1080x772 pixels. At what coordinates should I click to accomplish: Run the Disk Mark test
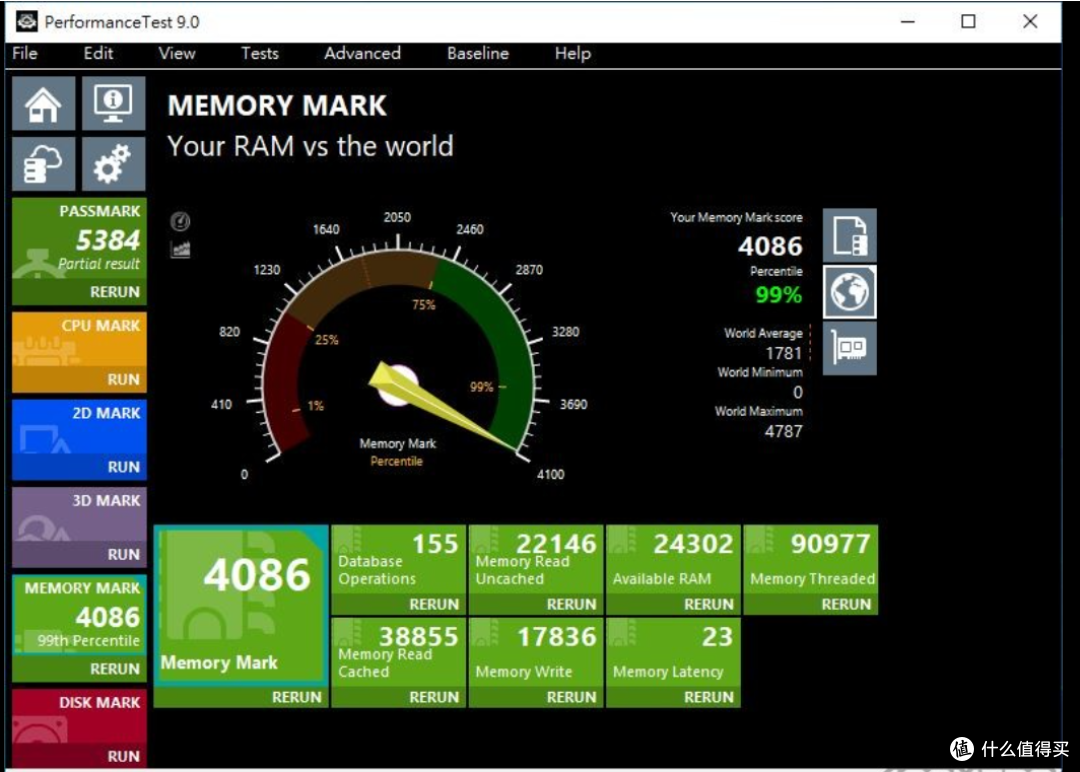[x=123, y=756]
